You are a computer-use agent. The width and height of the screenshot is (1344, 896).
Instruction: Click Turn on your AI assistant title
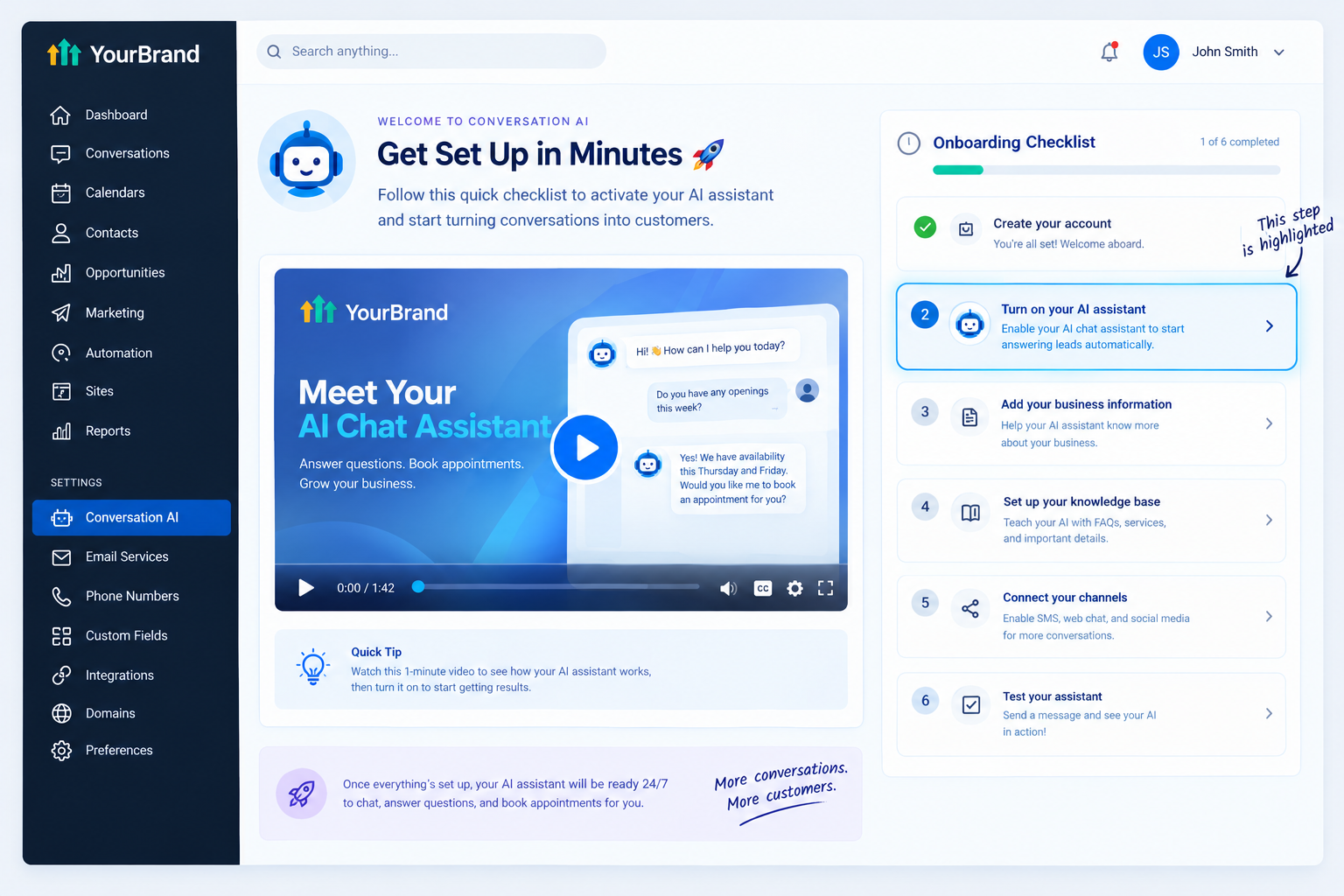tap(1074, 310)
